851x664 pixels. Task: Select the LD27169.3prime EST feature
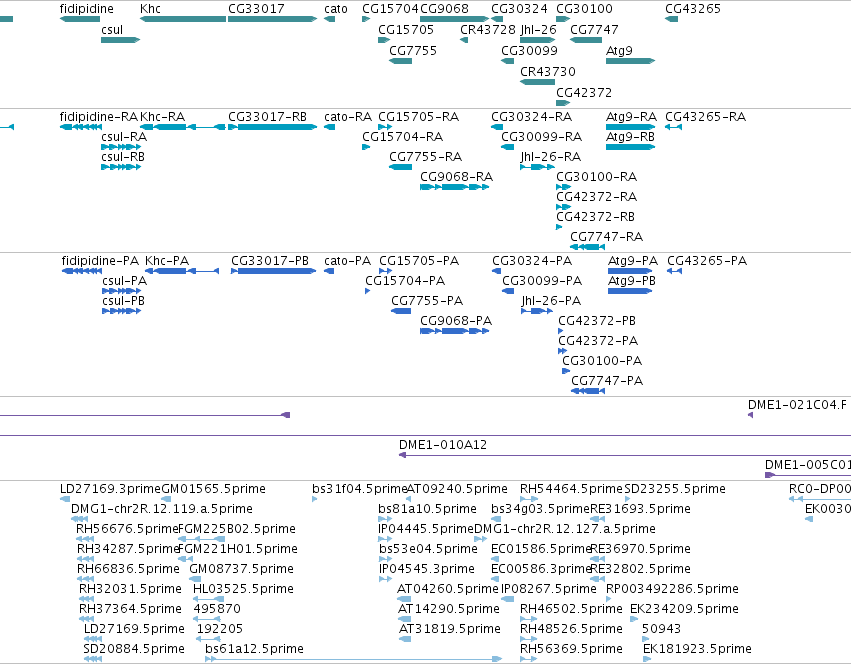tap(65, 499)
